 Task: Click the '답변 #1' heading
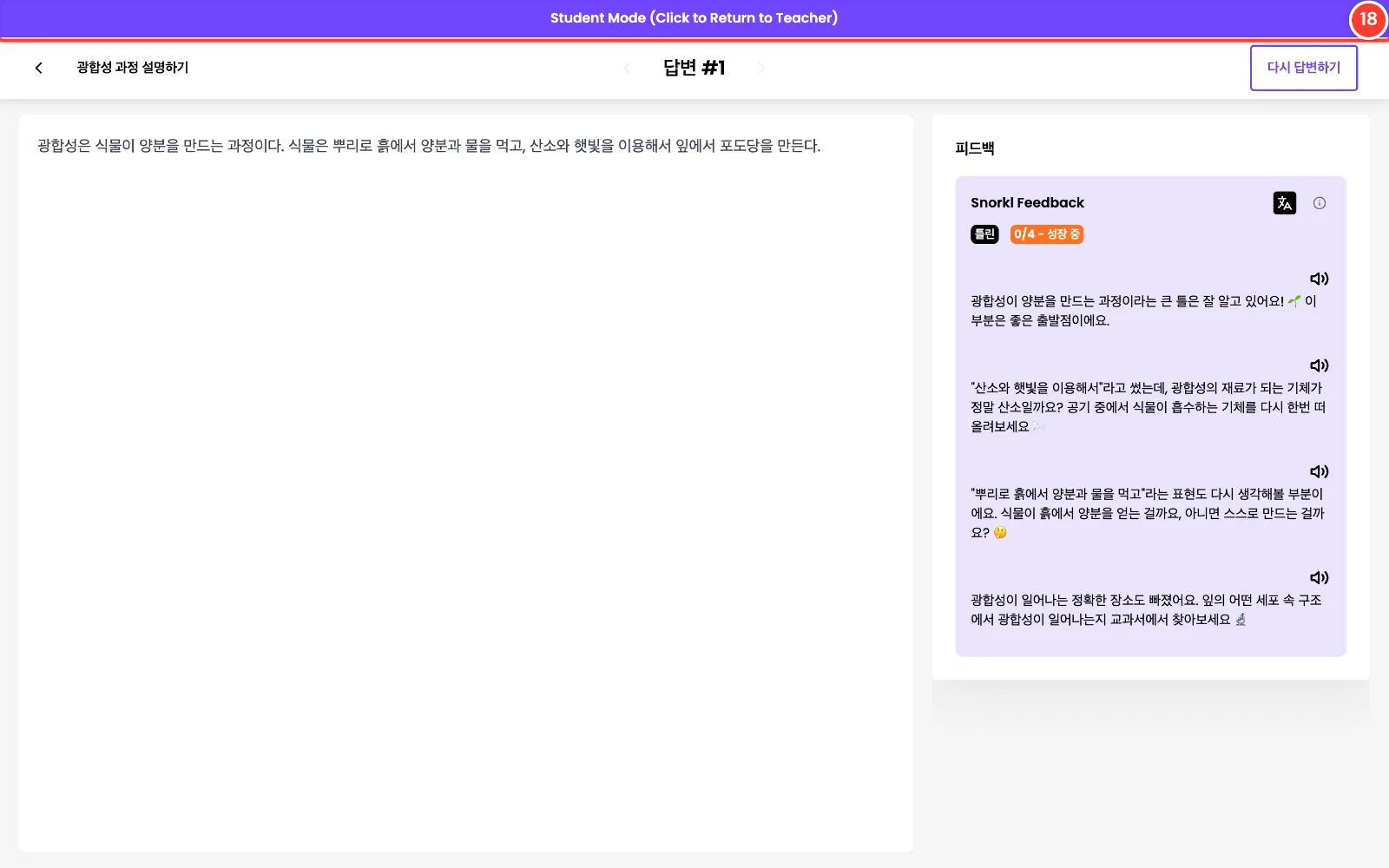tap(694, 68)
